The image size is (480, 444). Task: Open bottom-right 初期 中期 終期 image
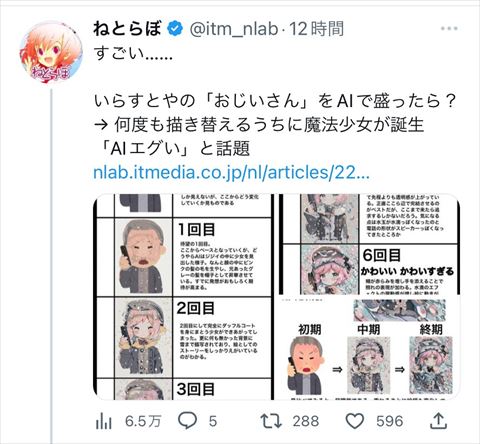click(369, 348)
